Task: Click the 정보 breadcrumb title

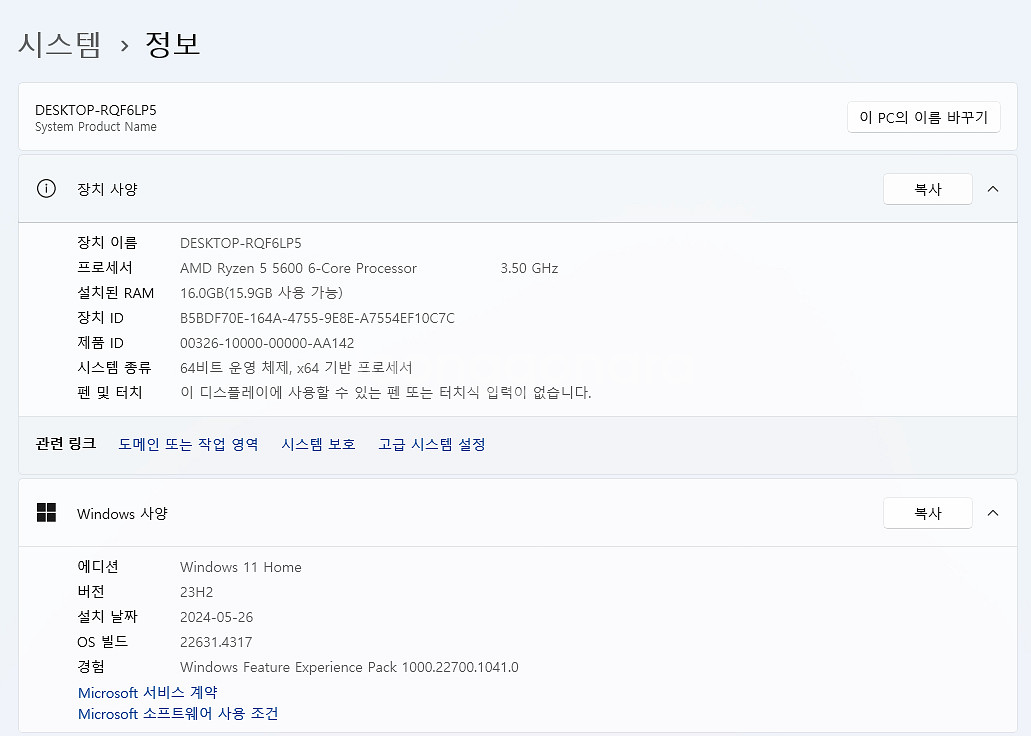Action: click(x=172, y=44)
